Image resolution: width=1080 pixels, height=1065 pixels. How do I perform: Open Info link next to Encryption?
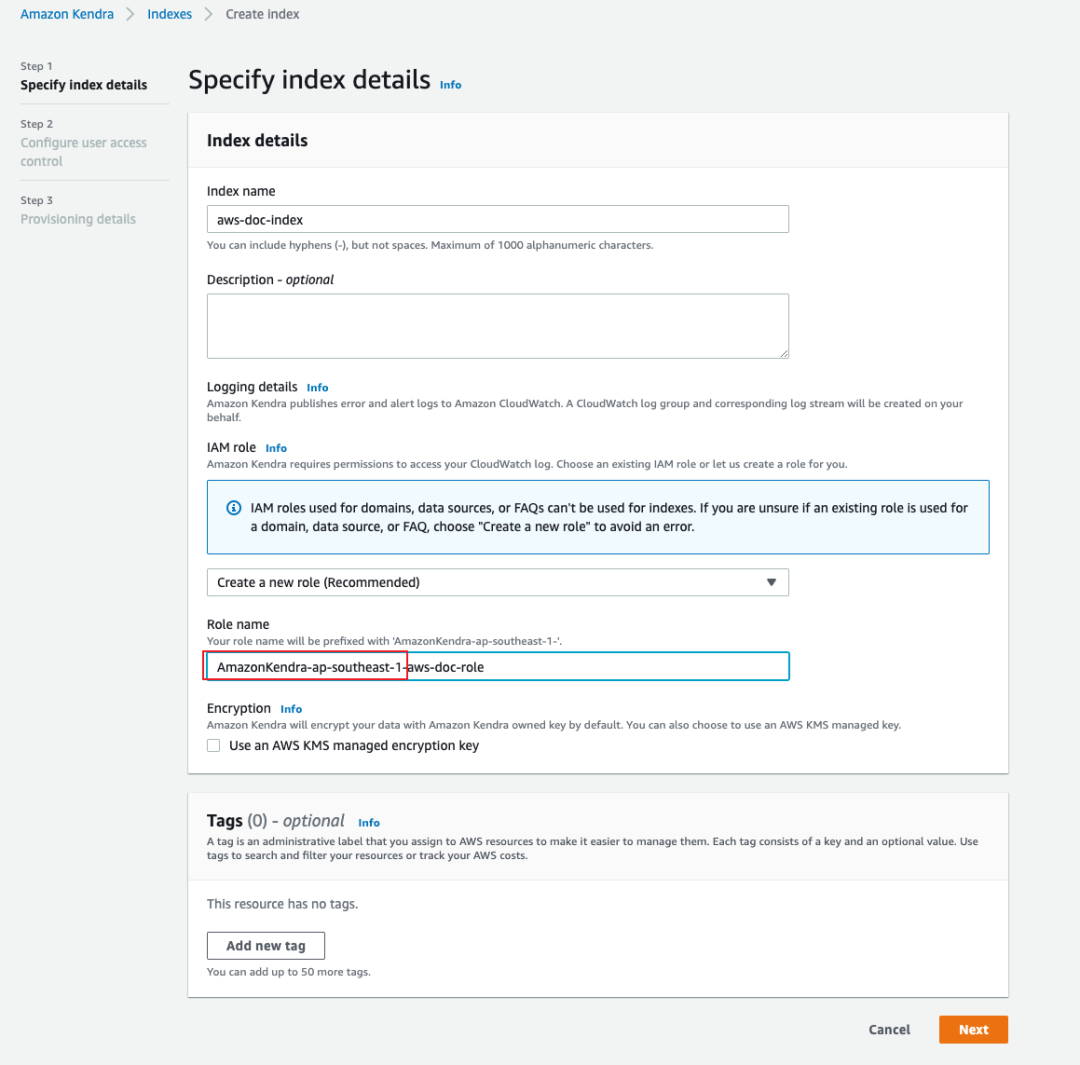pos(291,709)
